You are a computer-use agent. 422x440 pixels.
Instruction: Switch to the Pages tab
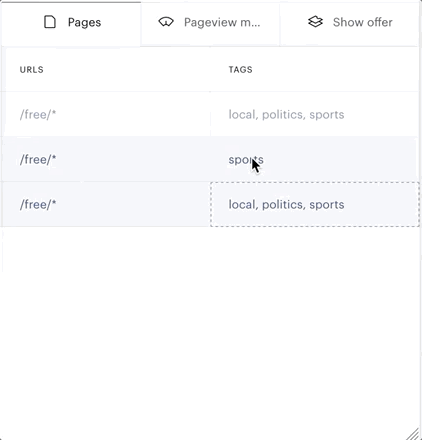pyautogui.click(x=71, y=23)
